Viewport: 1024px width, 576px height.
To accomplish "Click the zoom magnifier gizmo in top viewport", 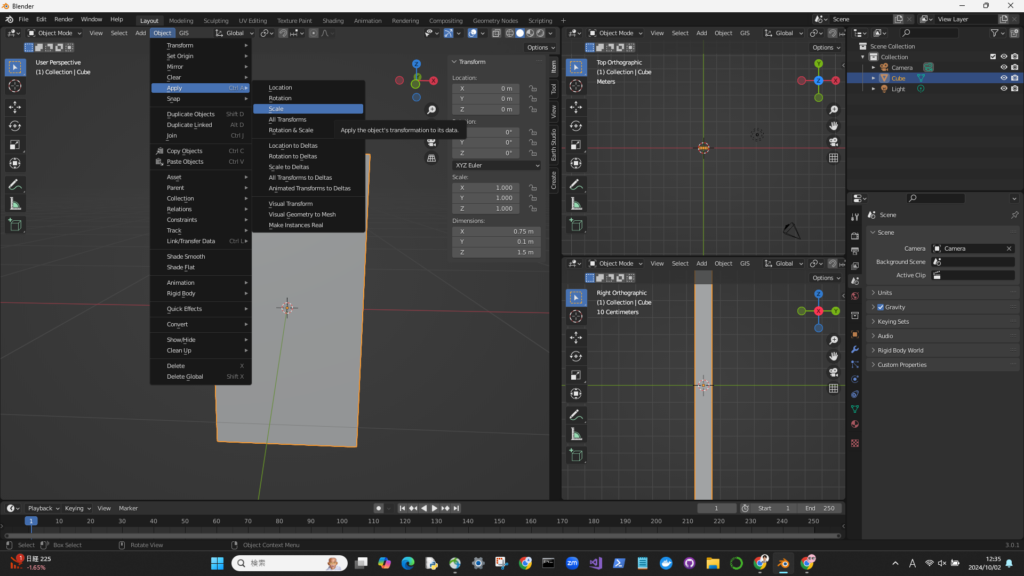I will [x=833, y=109].
